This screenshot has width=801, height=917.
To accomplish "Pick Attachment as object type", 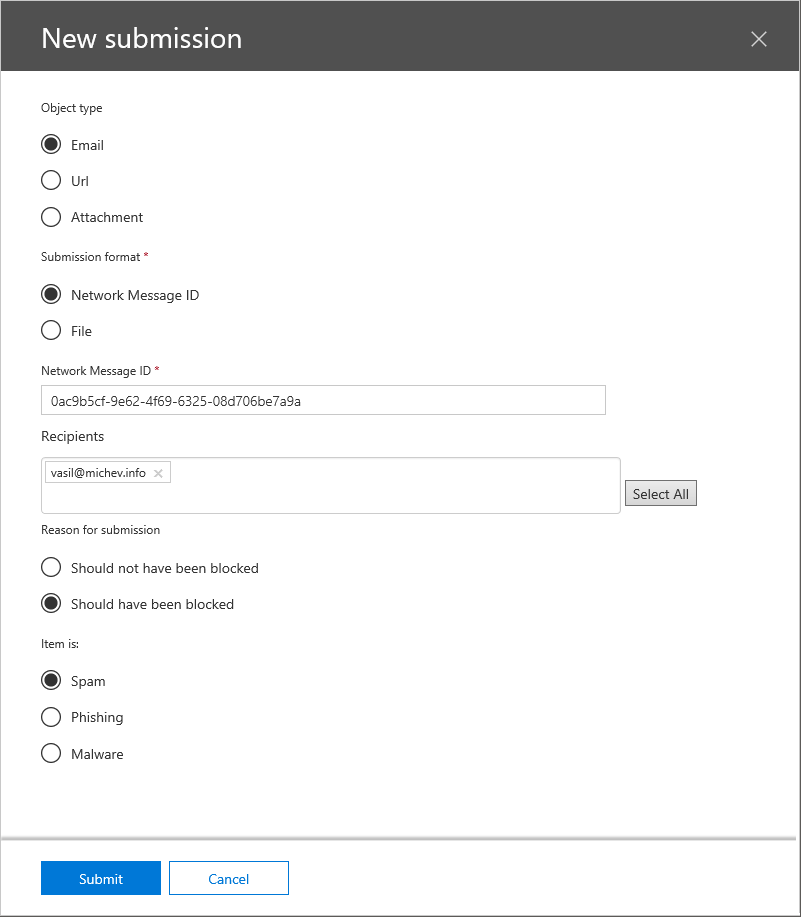I will (x=51, y=217).
